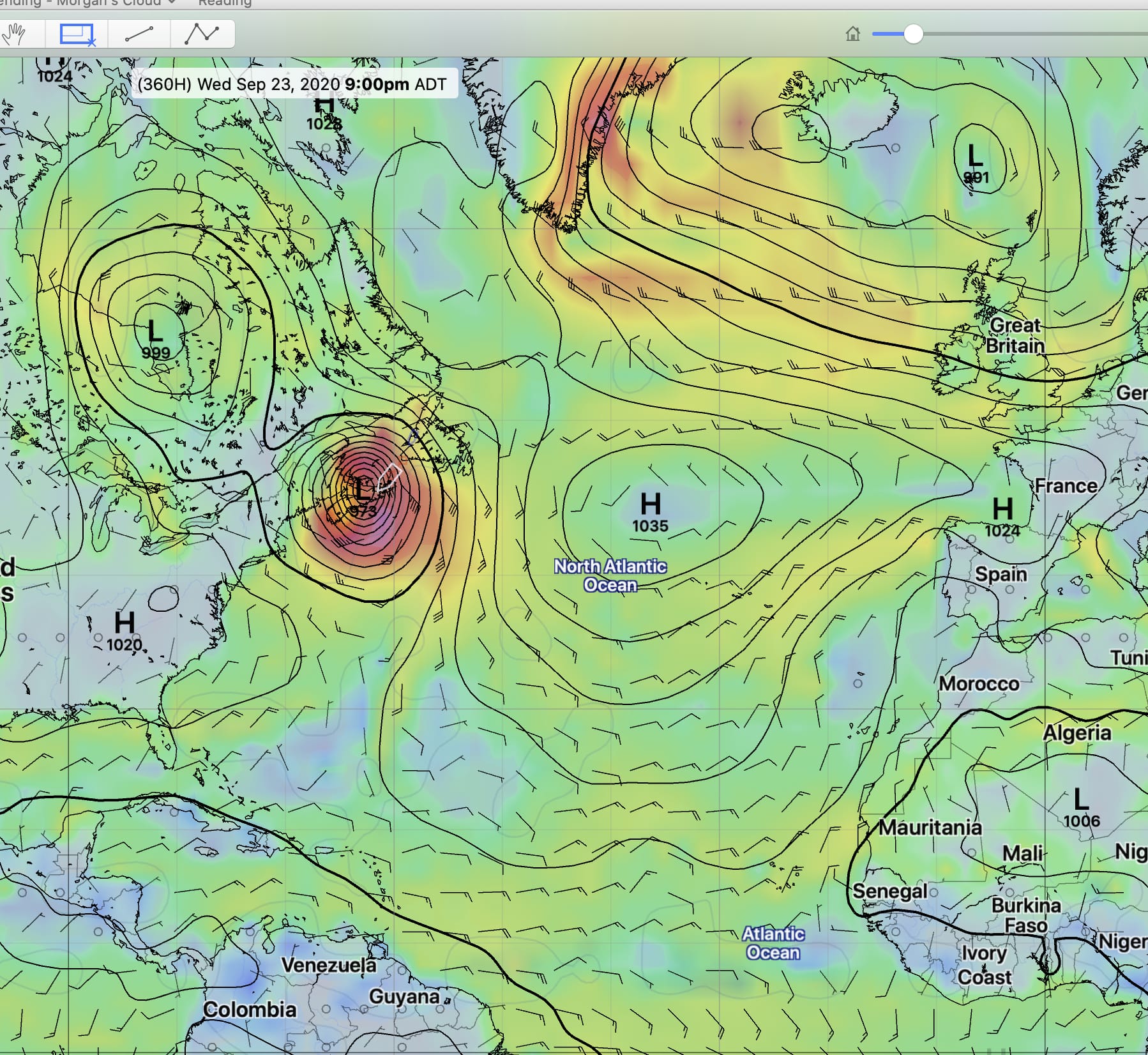Click the white boat marker near the 973 low
The height and width of the screenshot is (1055, 1148).
point(388,476)
